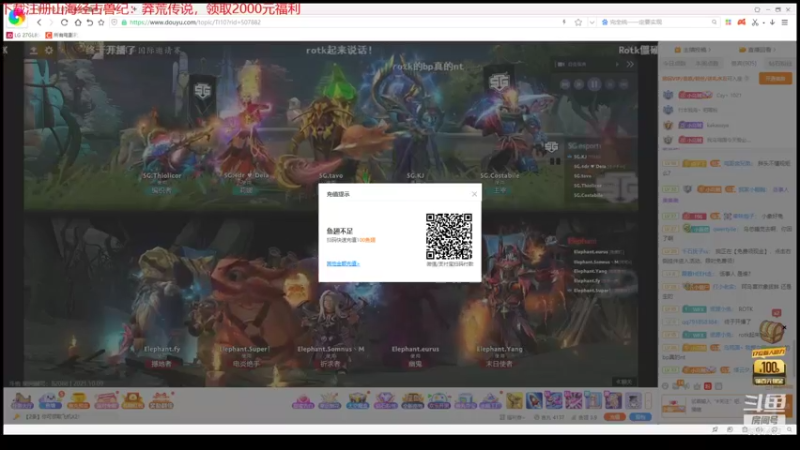This screenshot has height=450, width=800.
Task: Open the scissors screenshot tool
Action: click(x=755, y=22)
